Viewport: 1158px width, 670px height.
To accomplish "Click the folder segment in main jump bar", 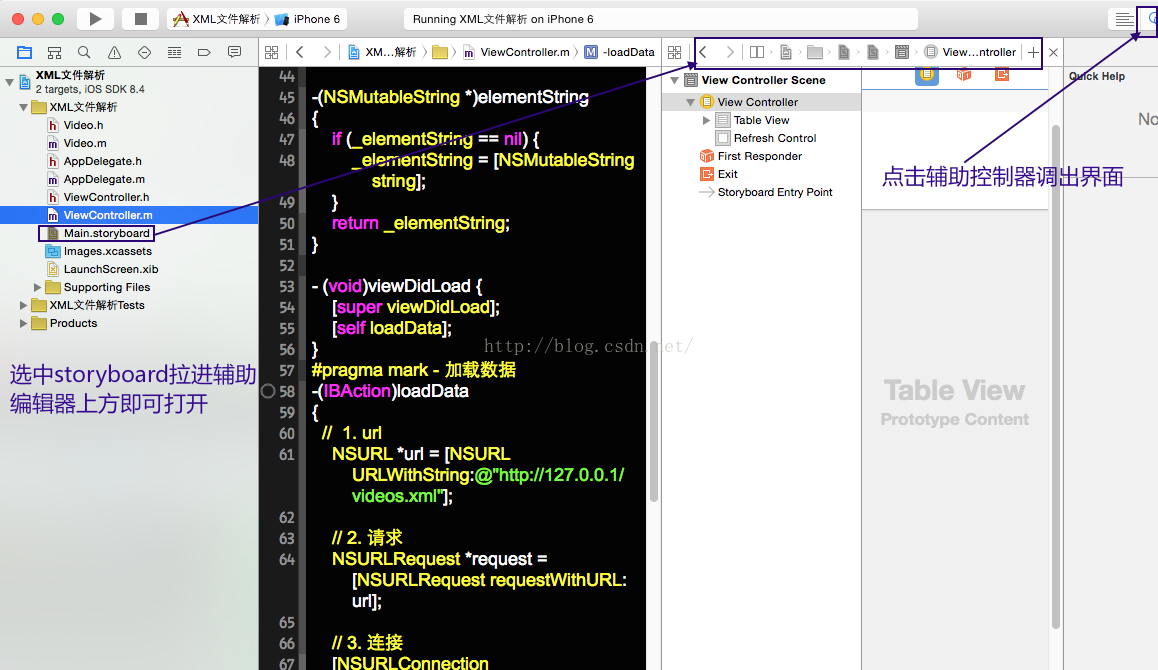I will (x=440, y=52).
